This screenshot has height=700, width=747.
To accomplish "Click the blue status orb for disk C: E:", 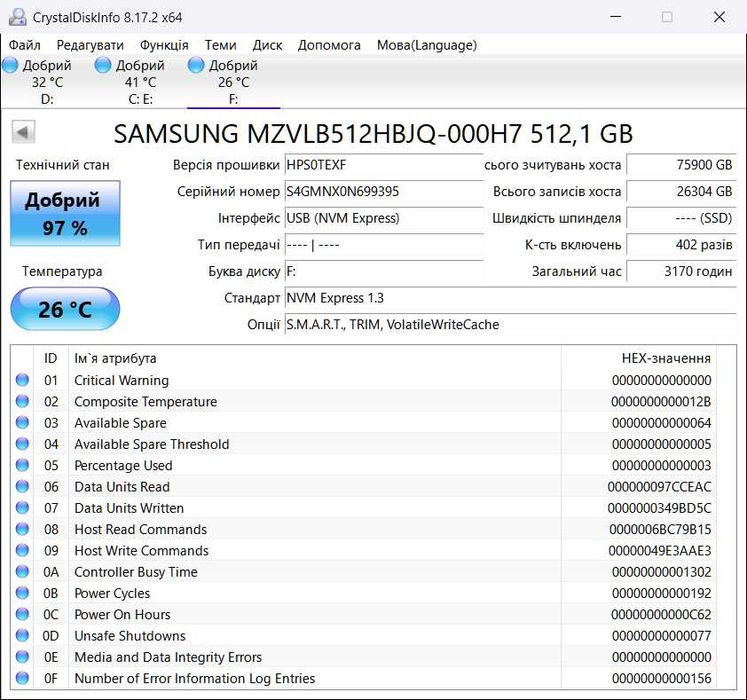I will (x=103, y=65).
